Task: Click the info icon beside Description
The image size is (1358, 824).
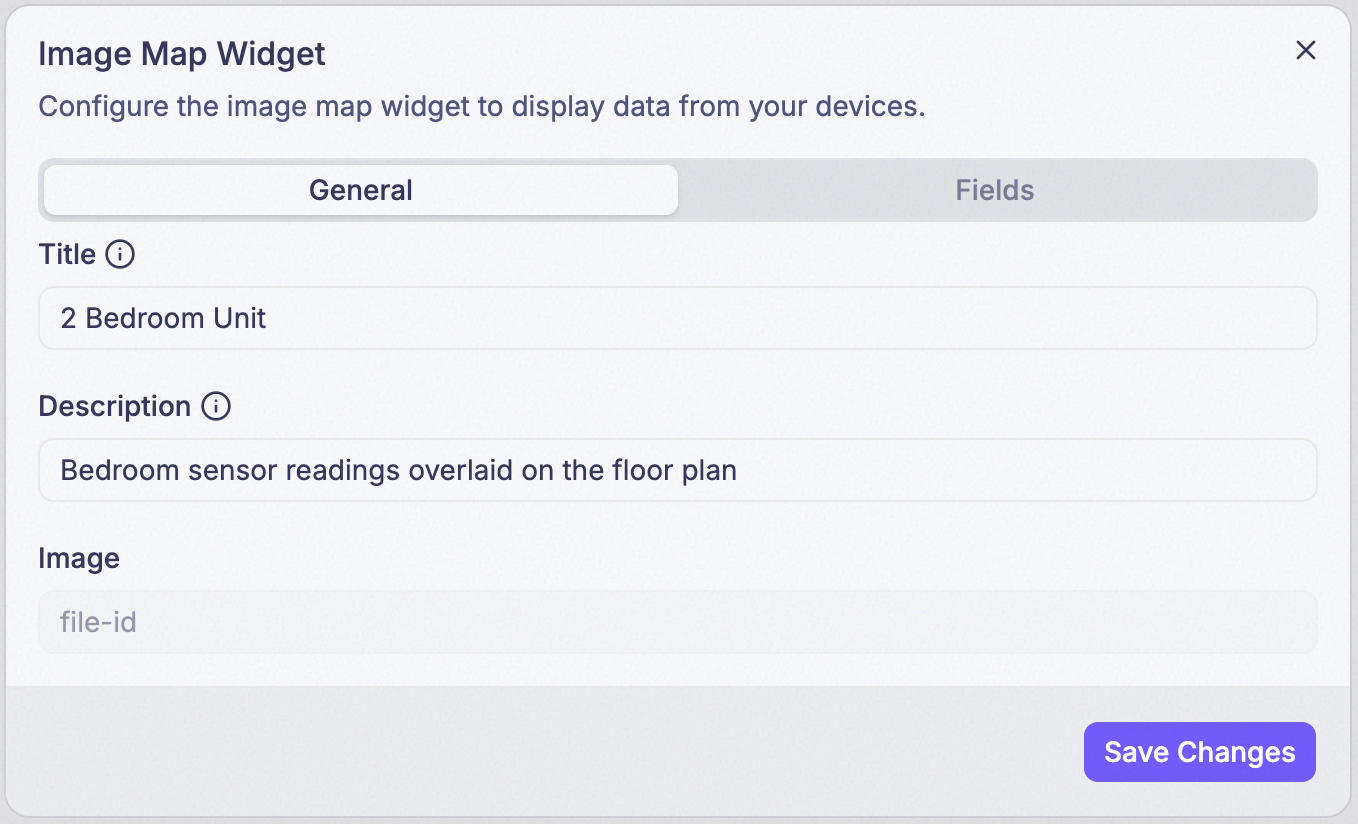Action: click(216, 407)
